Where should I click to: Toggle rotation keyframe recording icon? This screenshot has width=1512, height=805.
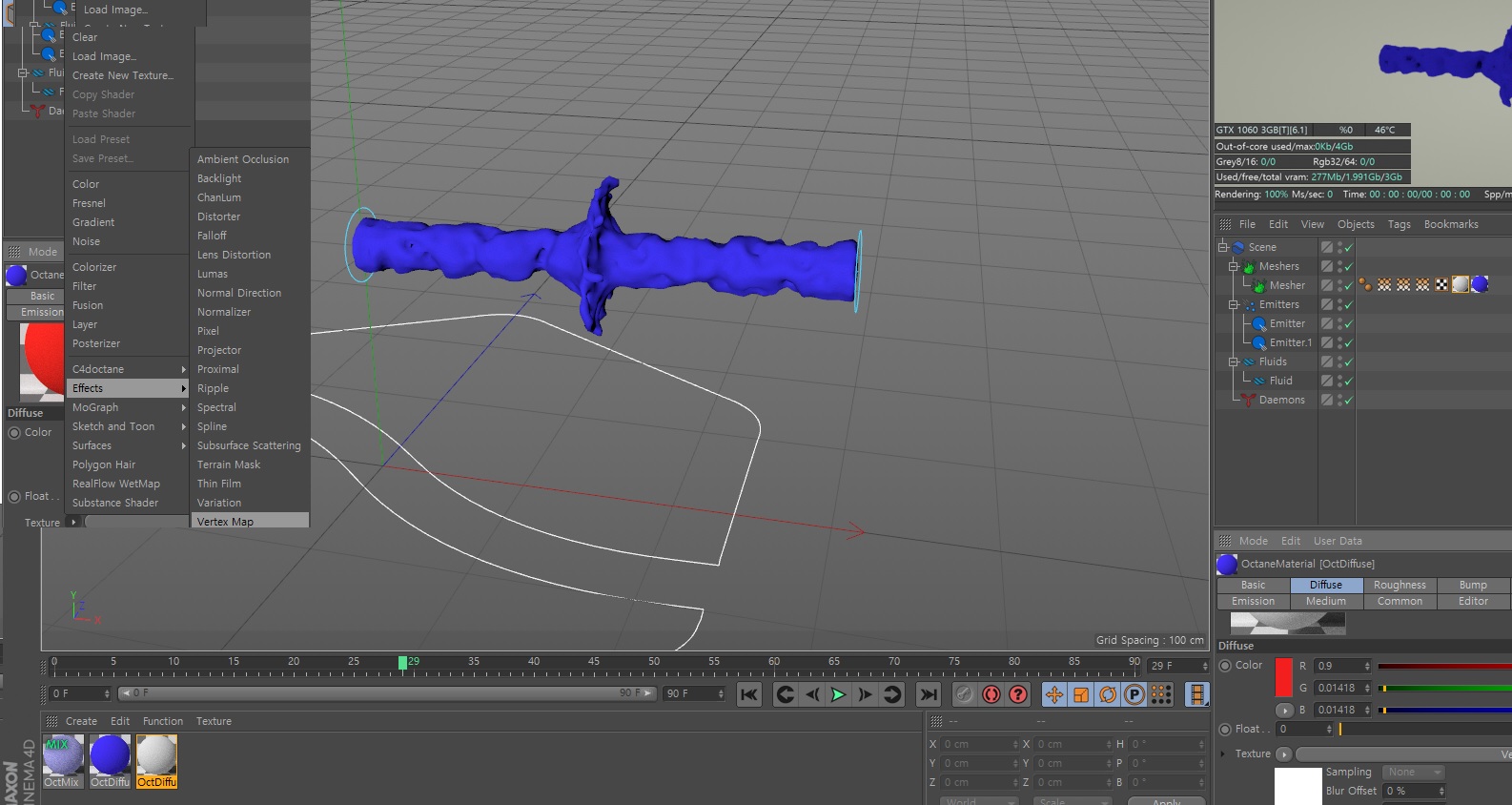click(1108, 694)
